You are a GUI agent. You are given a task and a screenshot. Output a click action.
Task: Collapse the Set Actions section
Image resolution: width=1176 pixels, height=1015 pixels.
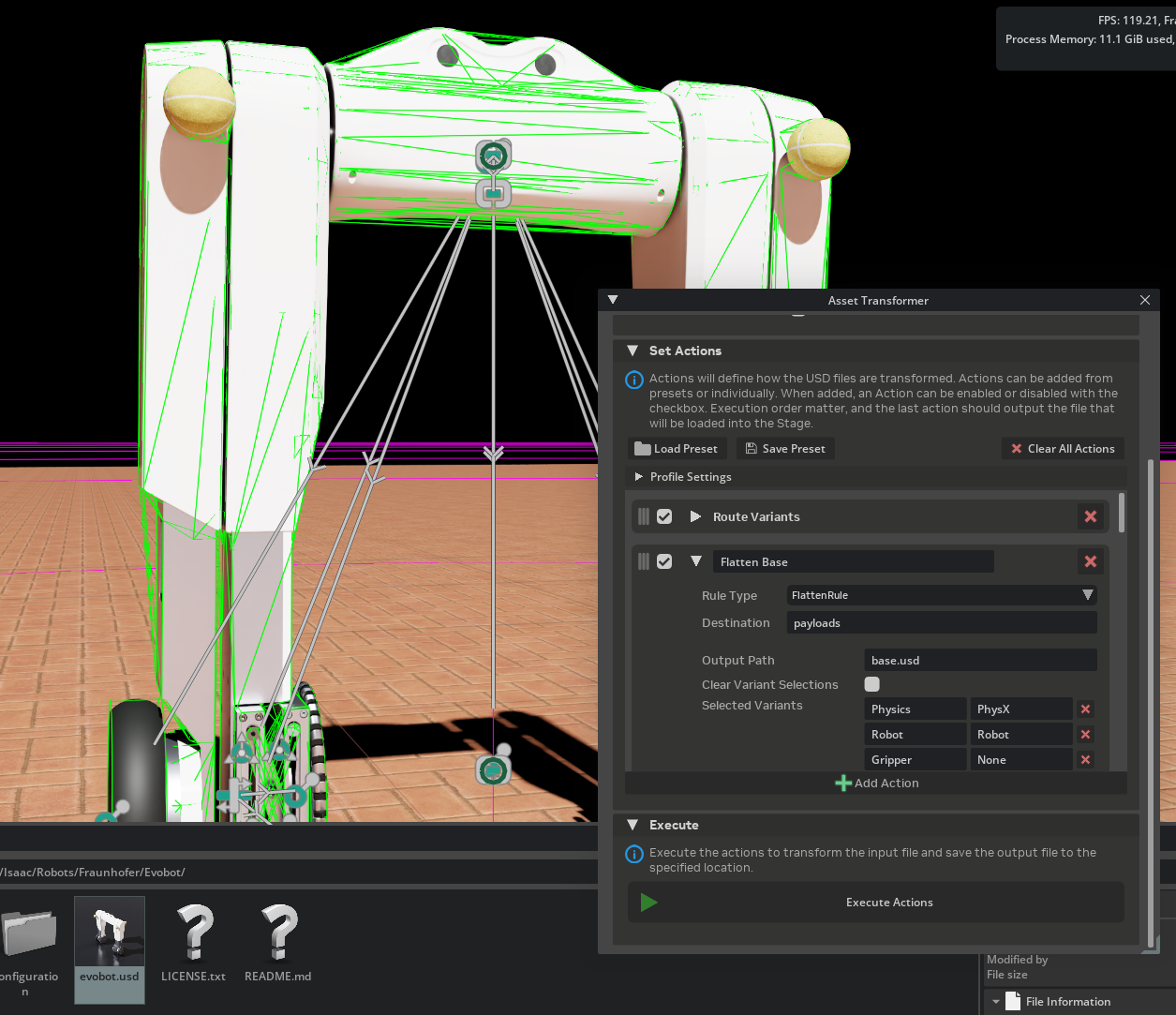[x=633, y=351]
